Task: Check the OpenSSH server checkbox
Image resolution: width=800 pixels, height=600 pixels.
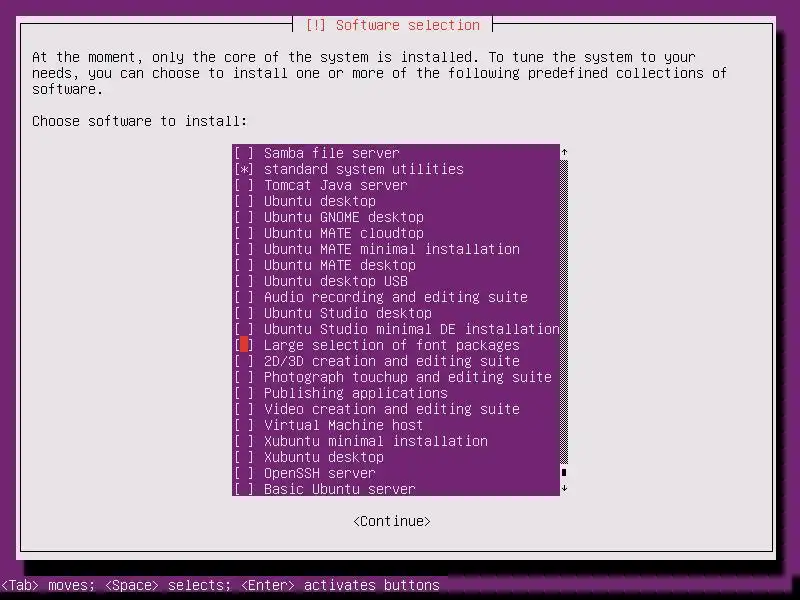Action: pos(244,473)
